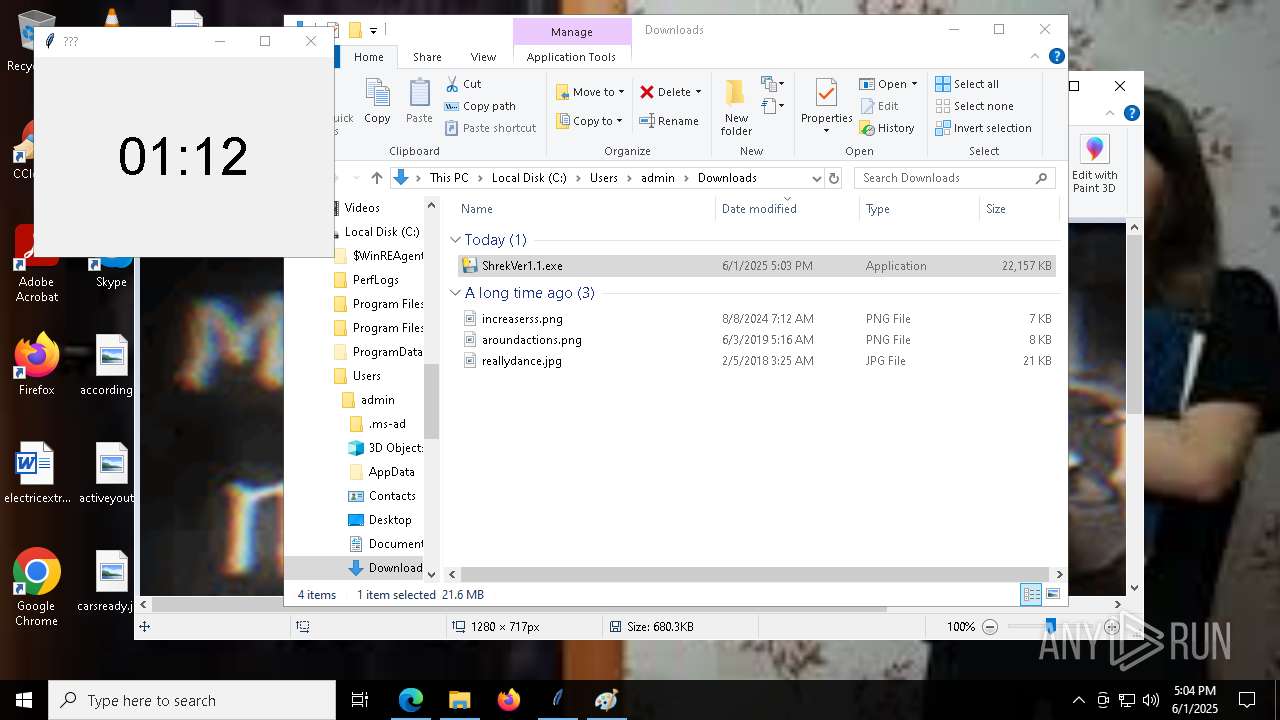Click the Manage contextual tab

572,32
